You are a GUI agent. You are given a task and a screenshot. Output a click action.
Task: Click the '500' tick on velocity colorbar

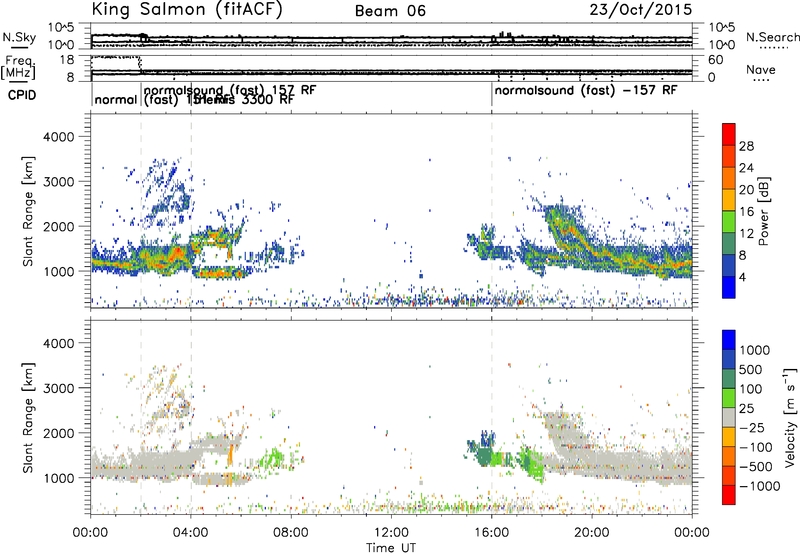coord(751,369)
